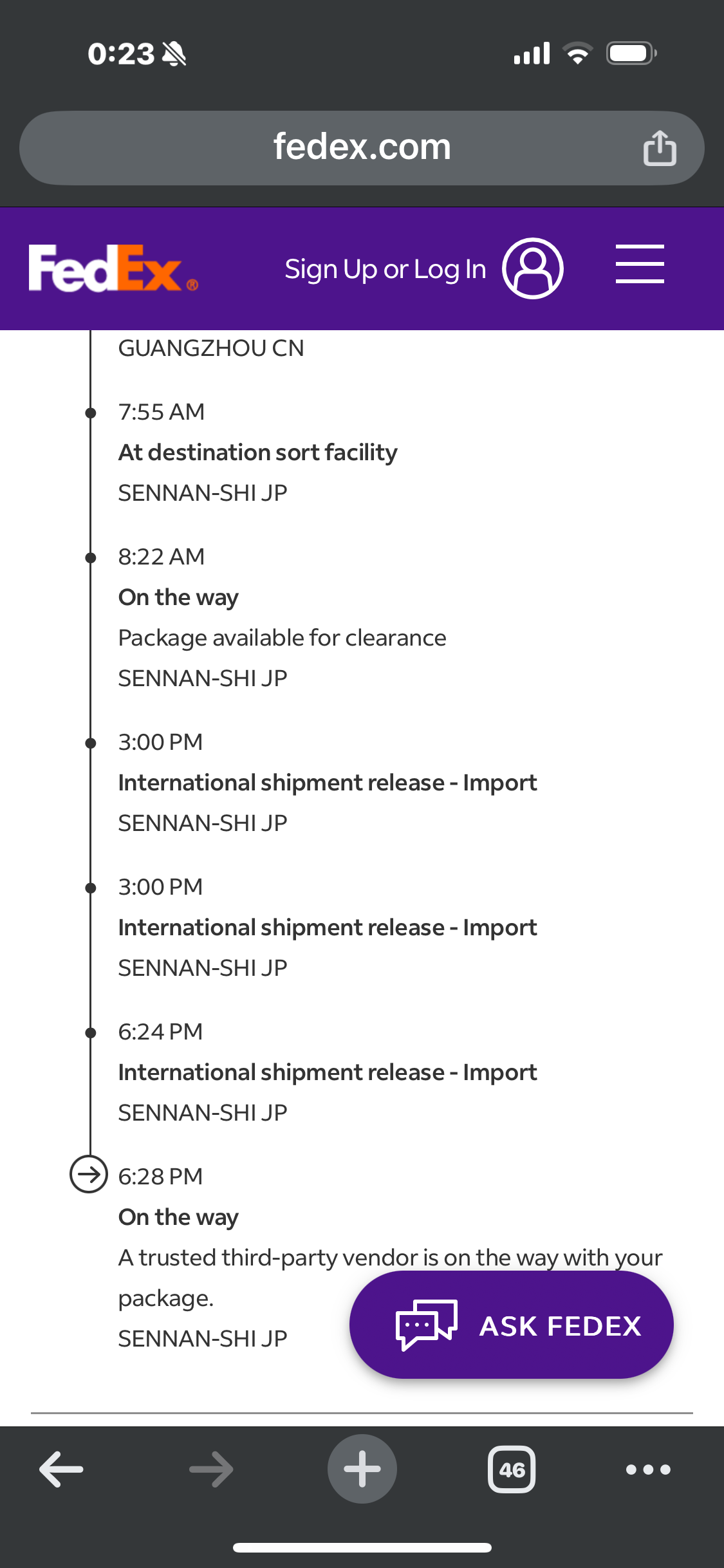The image size is (724, 1568).
Task: Tap At destination sort facility entry
Action: click(x=258, y=453)
